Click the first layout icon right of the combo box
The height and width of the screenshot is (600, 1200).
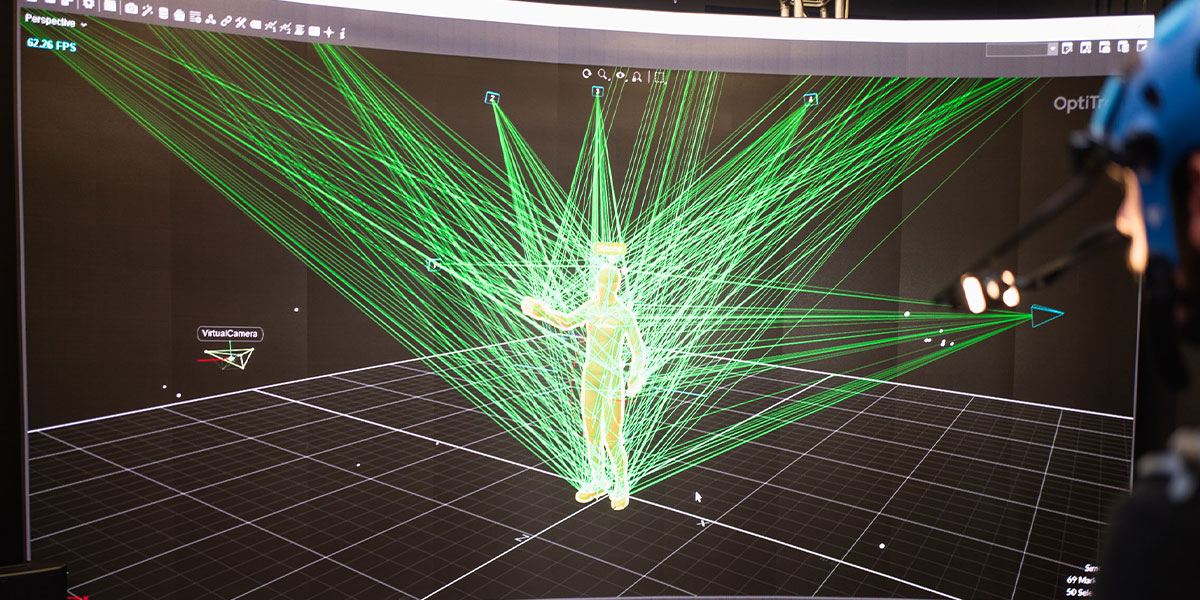[x=1068, y=48]
